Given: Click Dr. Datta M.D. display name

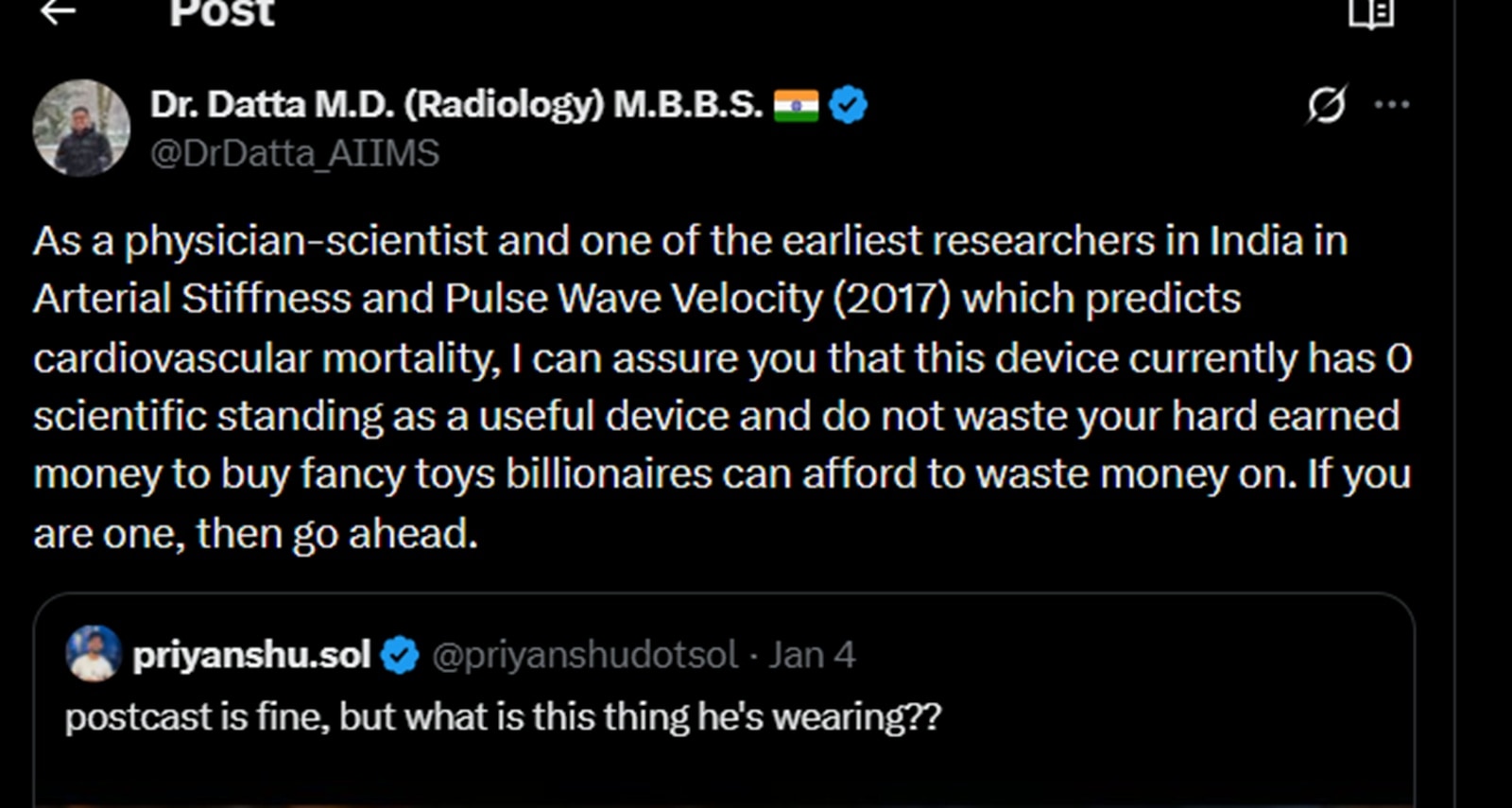Looking at the screenshot, I should (455, 104).
